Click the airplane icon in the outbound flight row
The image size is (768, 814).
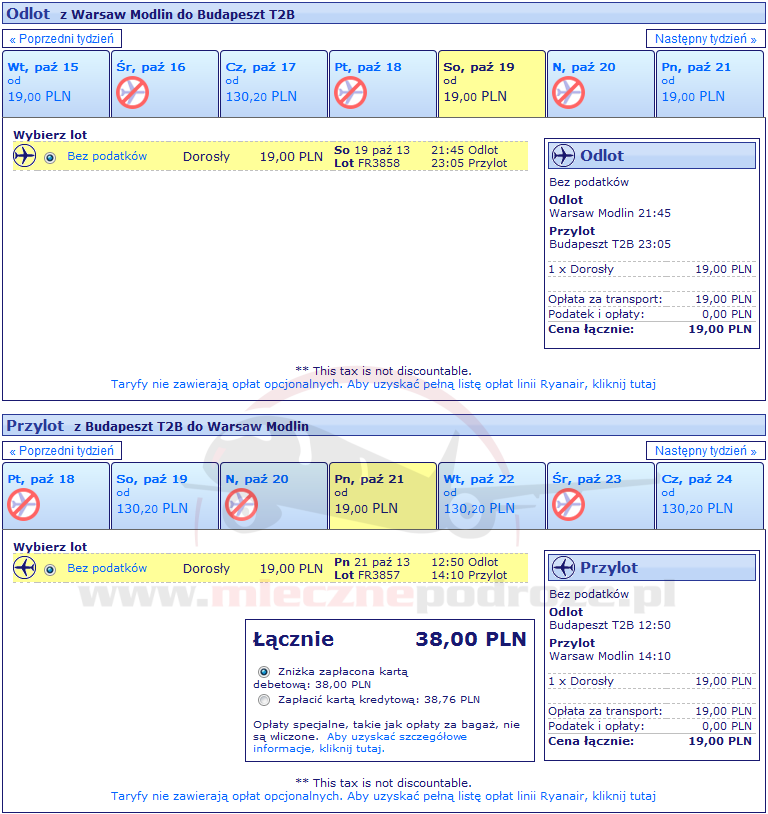click(x=25, y=156)
